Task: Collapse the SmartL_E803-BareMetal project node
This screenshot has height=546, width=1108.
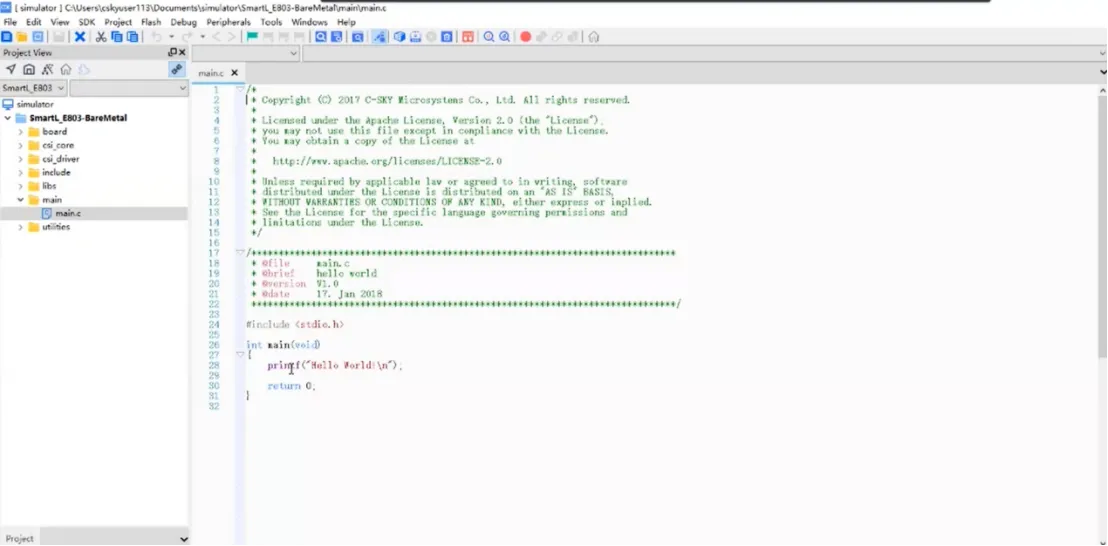Action: (x=8, y=118)
